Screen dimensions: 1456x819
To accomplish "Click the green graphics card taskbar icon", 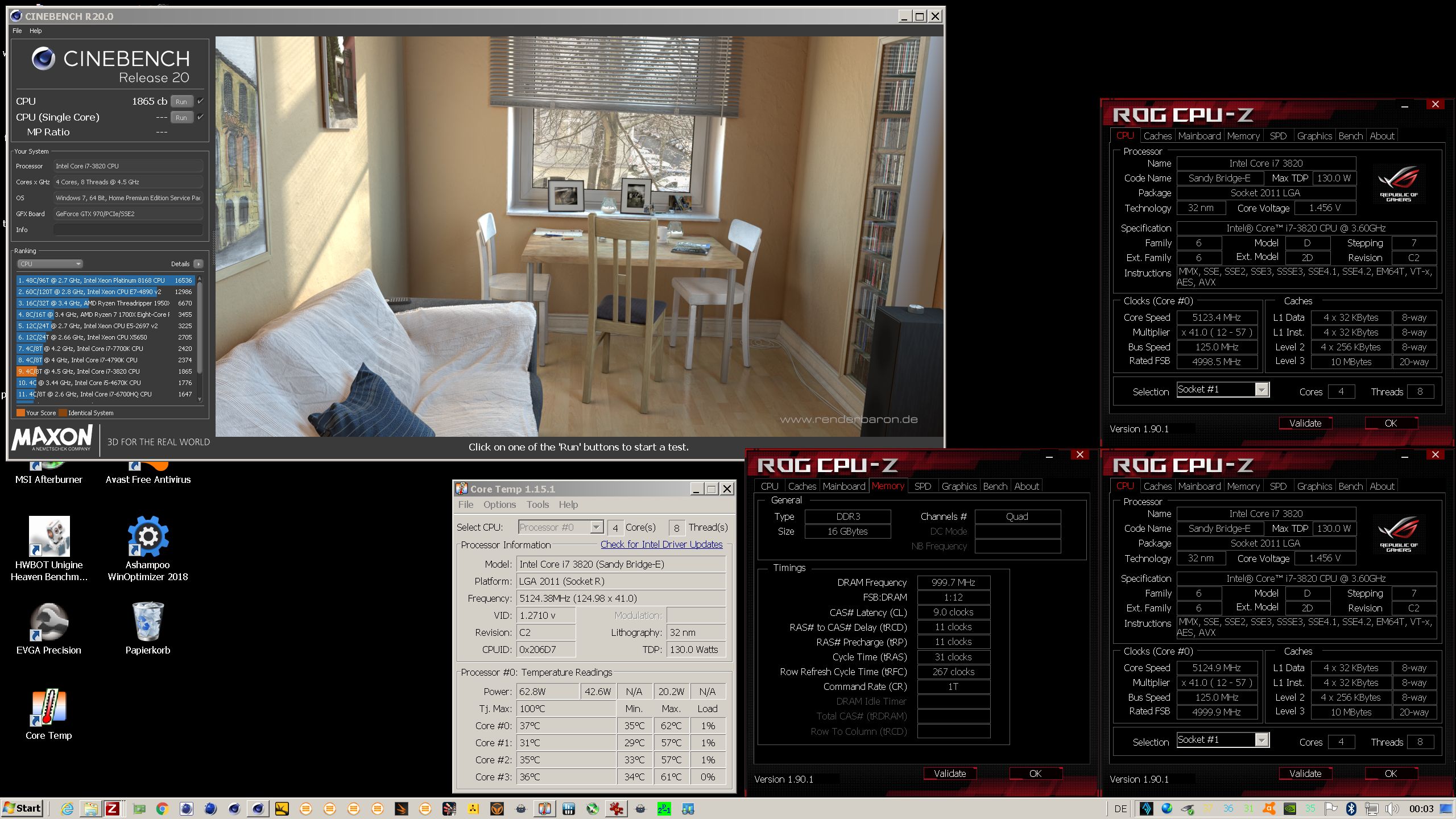I will [x=139, y=809].
